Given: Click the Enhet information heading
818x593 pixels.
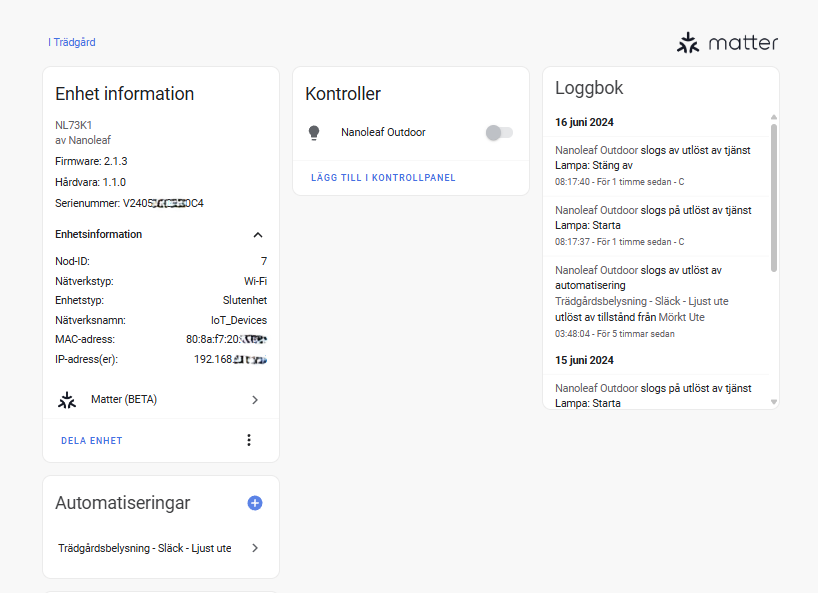Looking at the screenshot, I should tap(125, 94).
